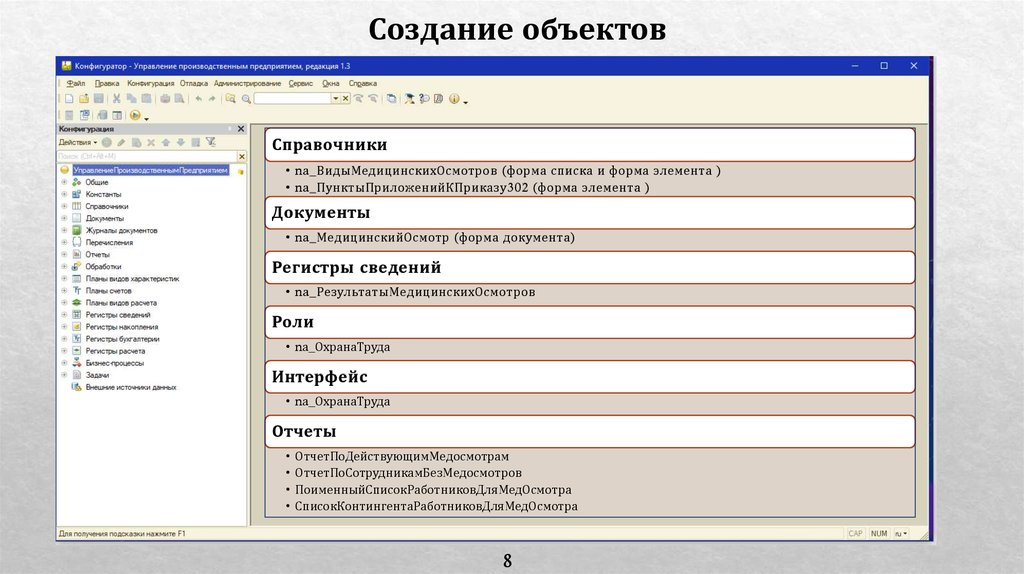Select УправлениеПроизводственнымПредприятием root node

[150, 170]
